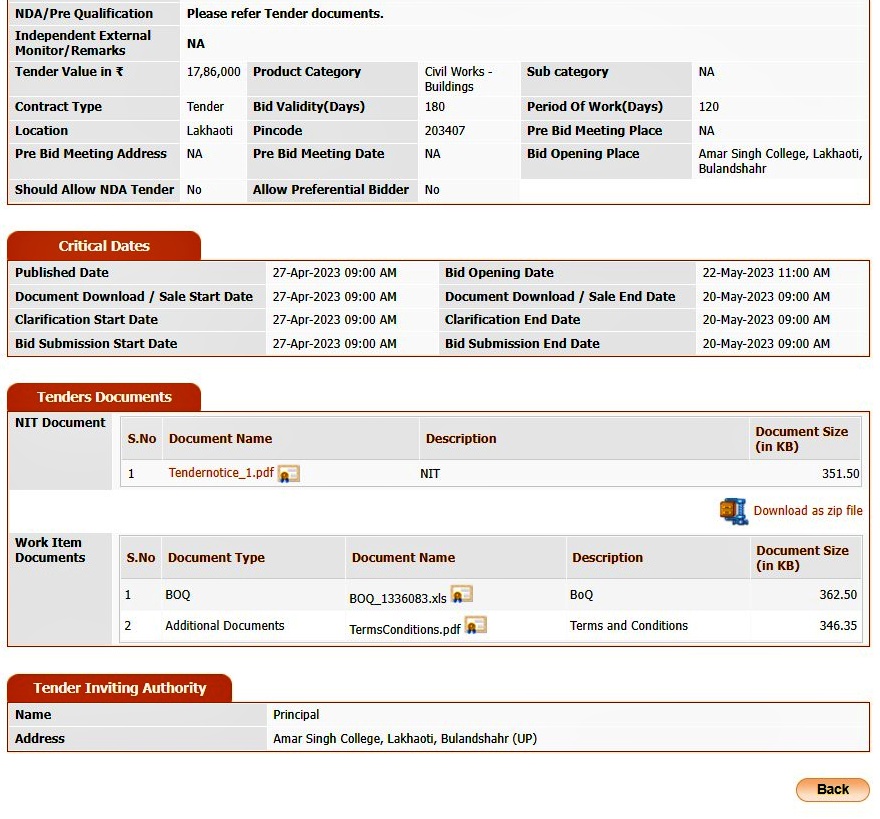Click the Should Allow NDA Tender value No
Image resolution: width=880 pixels, height=819 pixels.
pyautogui.click(x=194, y=190)
